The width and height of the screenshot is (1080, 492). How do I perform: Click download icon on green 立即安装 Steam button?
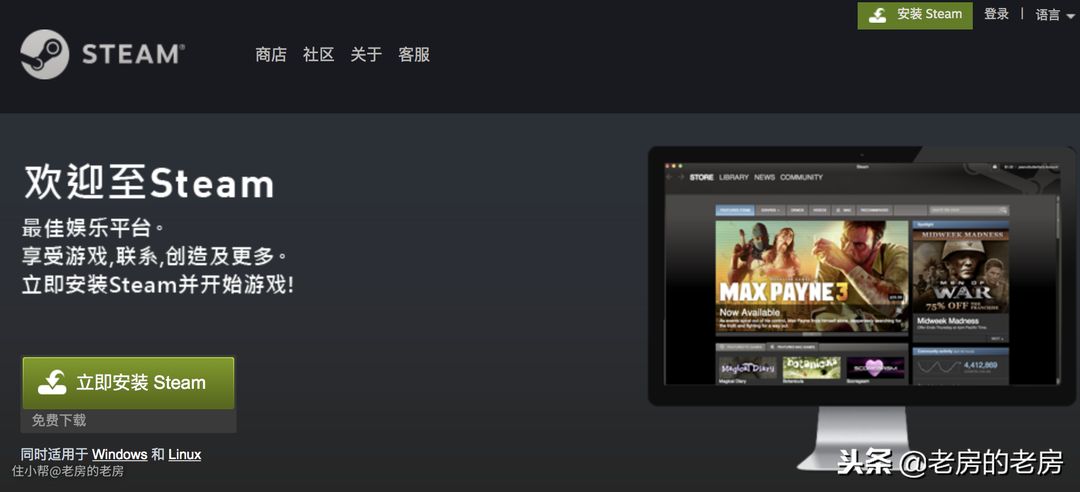click(x=52, y=382)
